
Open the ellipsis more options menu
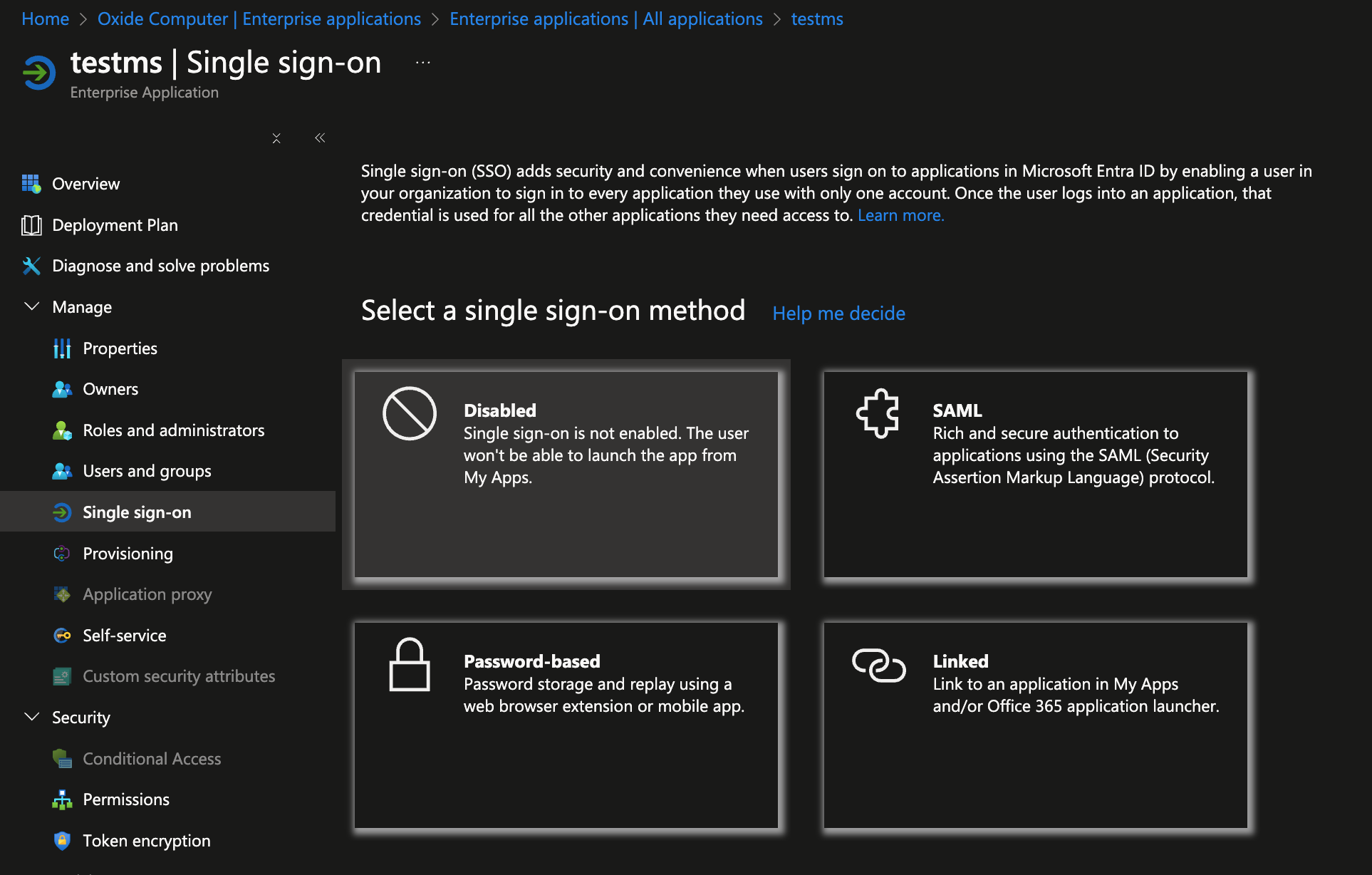click(423, 63)
